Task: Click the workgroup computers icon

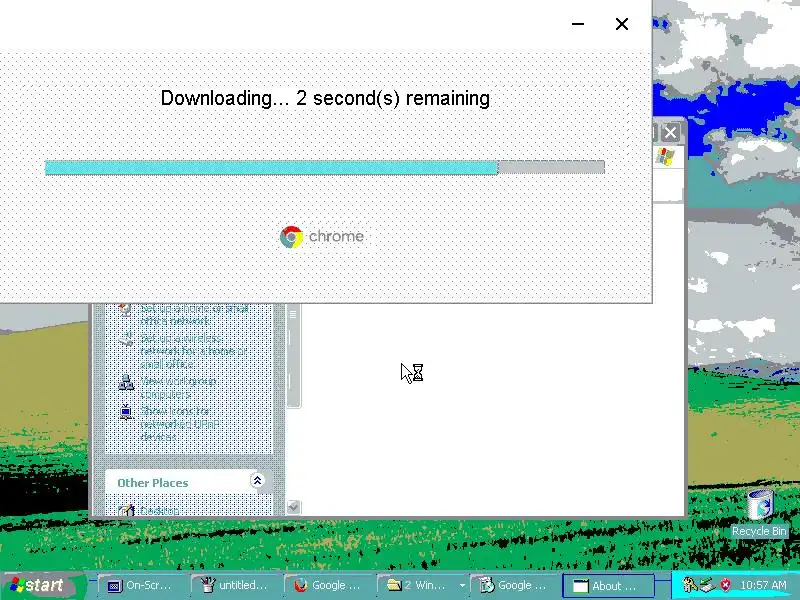Action: click(126, 382)
